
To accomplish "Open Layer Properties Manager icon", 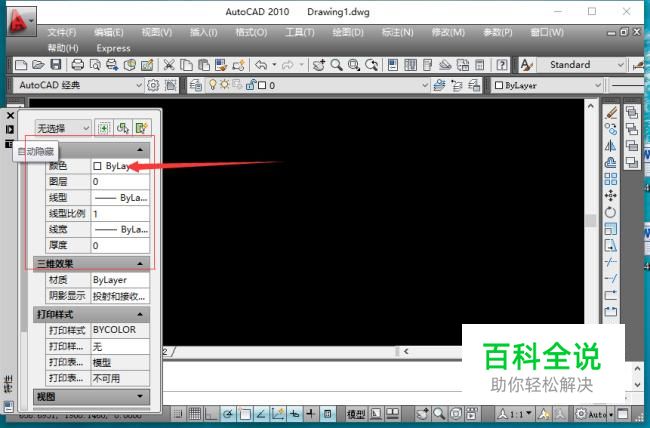I will [195, 85].
